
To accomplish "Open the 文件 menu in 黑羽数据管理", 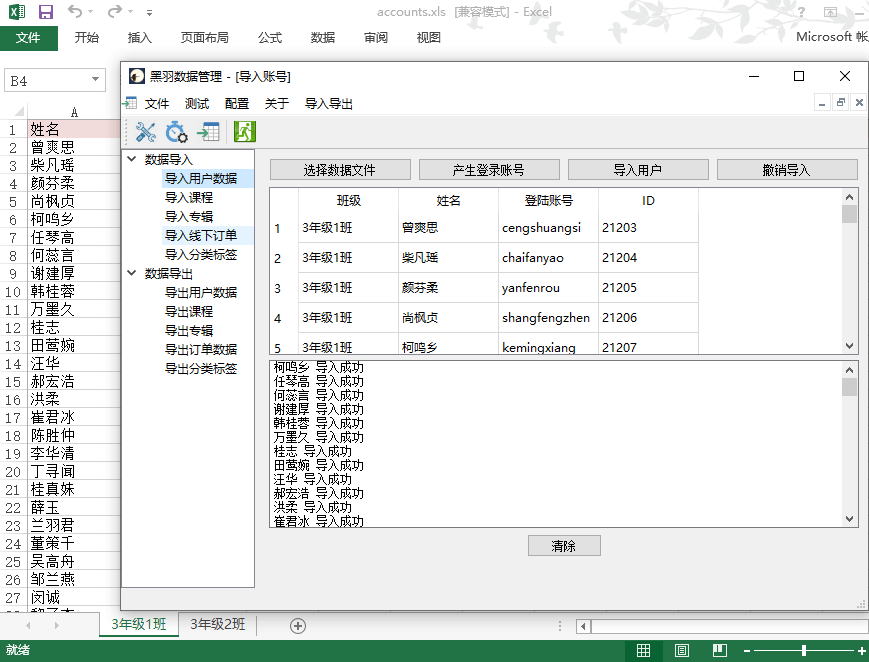I will (x=157, y=104).
